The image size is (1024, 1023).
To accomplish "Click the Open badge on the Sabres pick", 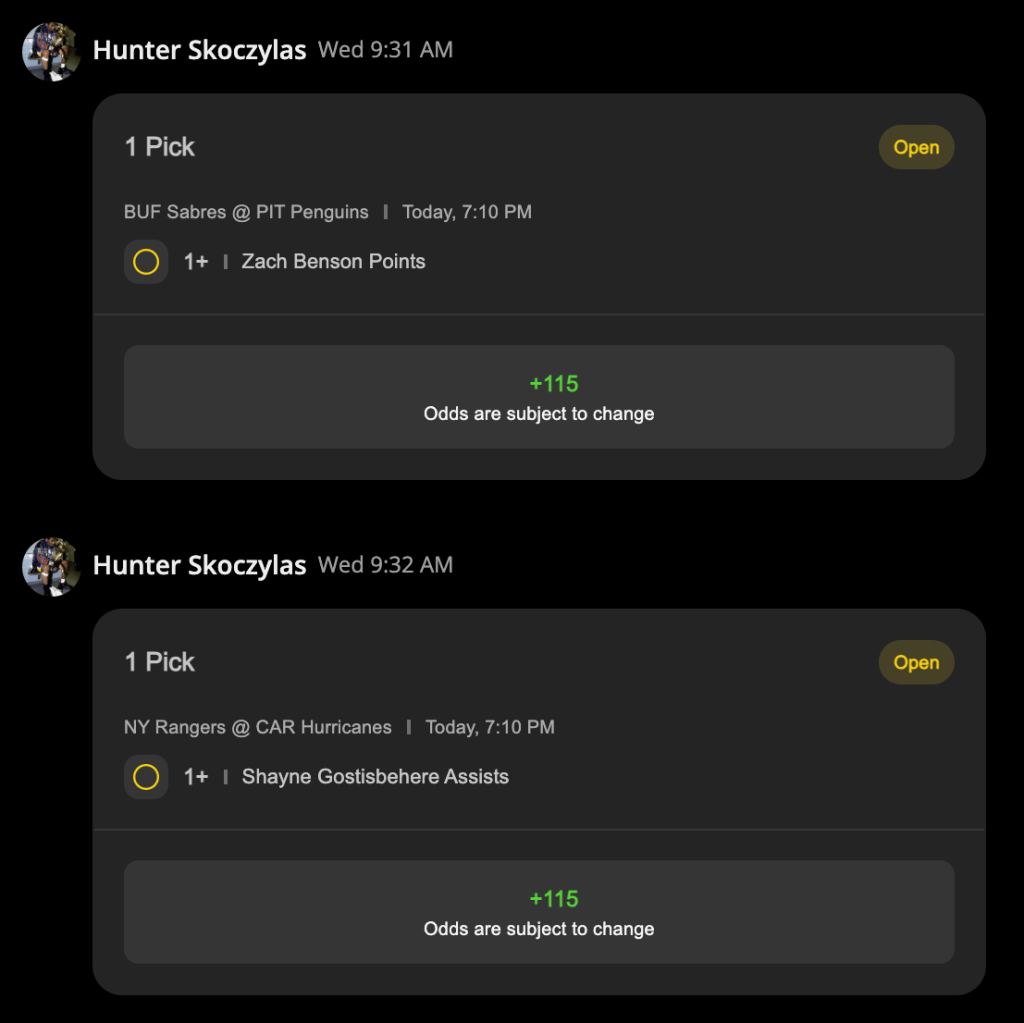I will pos(916,147).
